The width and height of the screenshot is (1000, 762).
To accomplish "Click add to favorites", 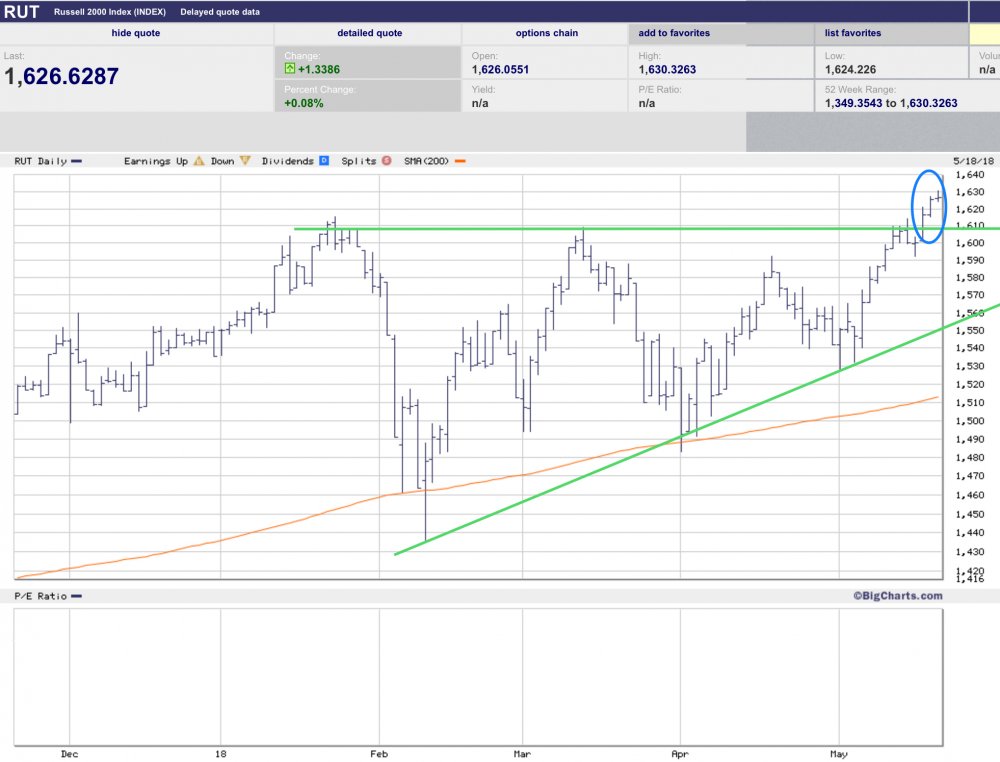I will pyautogui.click(x=674, y=33).
